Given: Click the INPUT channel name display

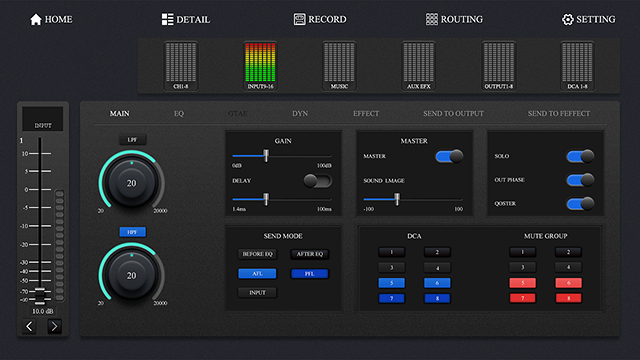Looking at the screenshot, I should click(x=43, y=119).
